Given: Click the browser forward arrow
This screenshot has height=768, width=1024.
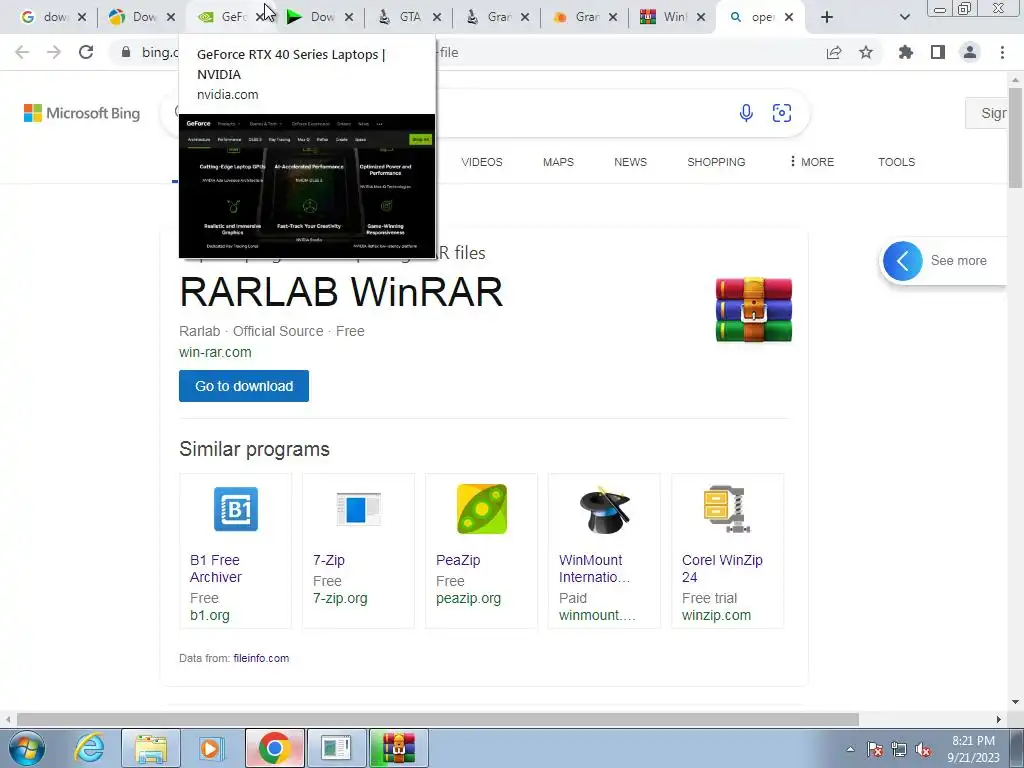Looking at the screenshot, I should click(x=54, y=52).
